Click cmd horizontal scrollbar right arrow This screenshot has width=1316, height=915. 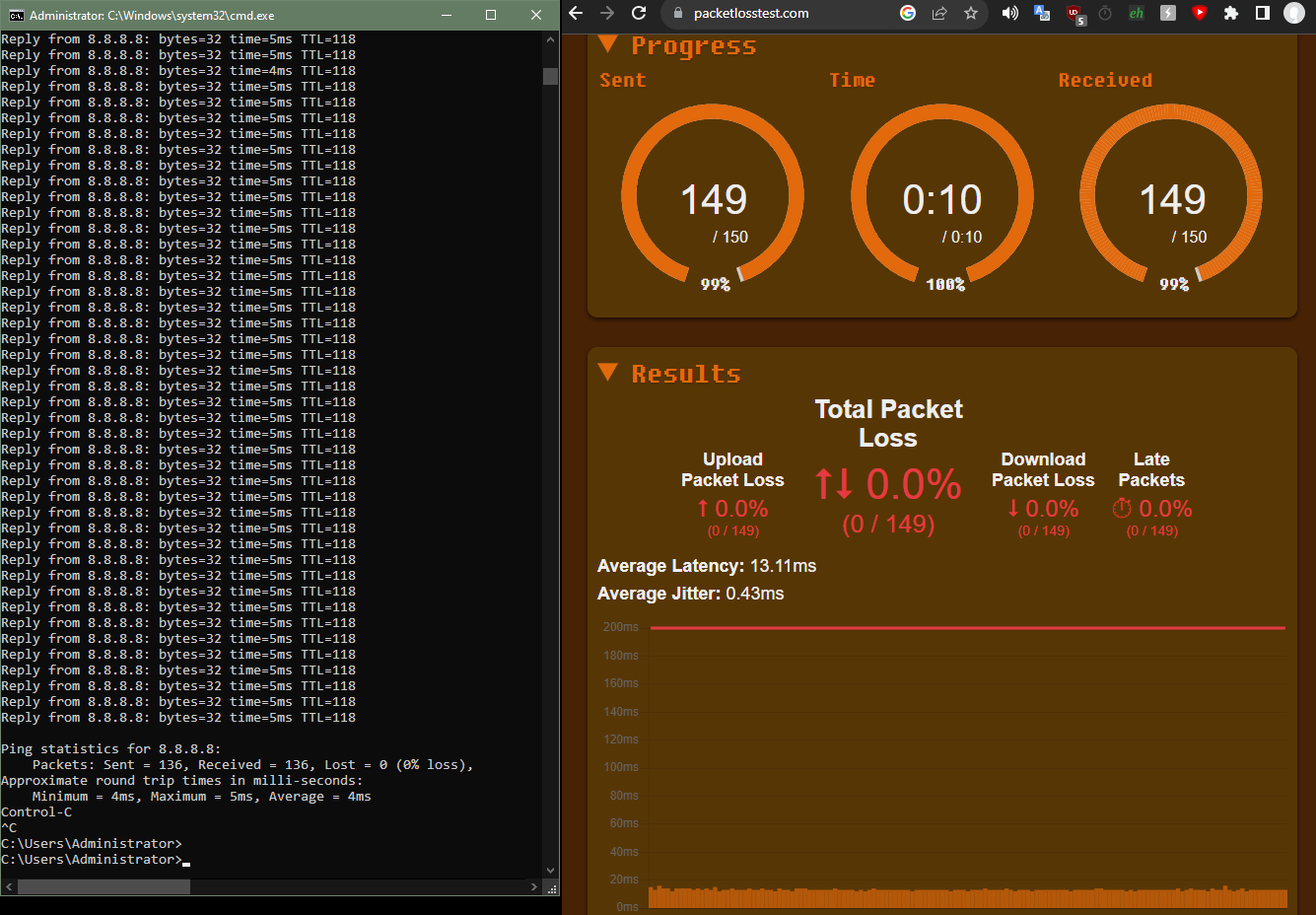pyautogui.click(x=534, y=886)
